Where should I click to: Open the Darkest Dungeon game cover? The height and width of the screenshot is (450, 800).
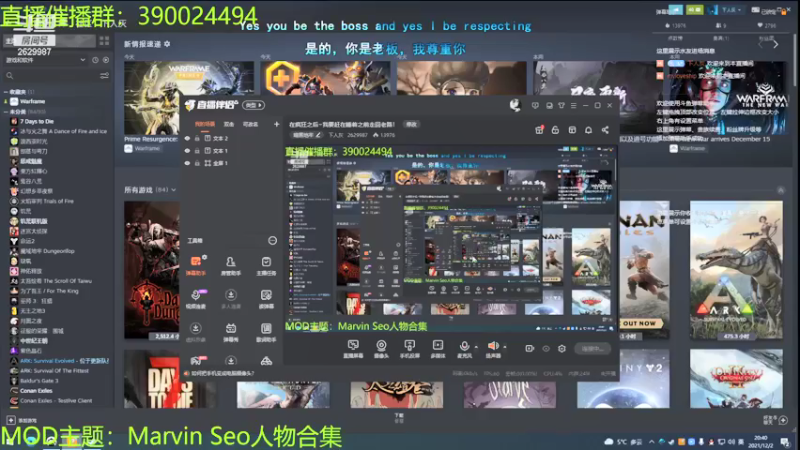point(152,270)
